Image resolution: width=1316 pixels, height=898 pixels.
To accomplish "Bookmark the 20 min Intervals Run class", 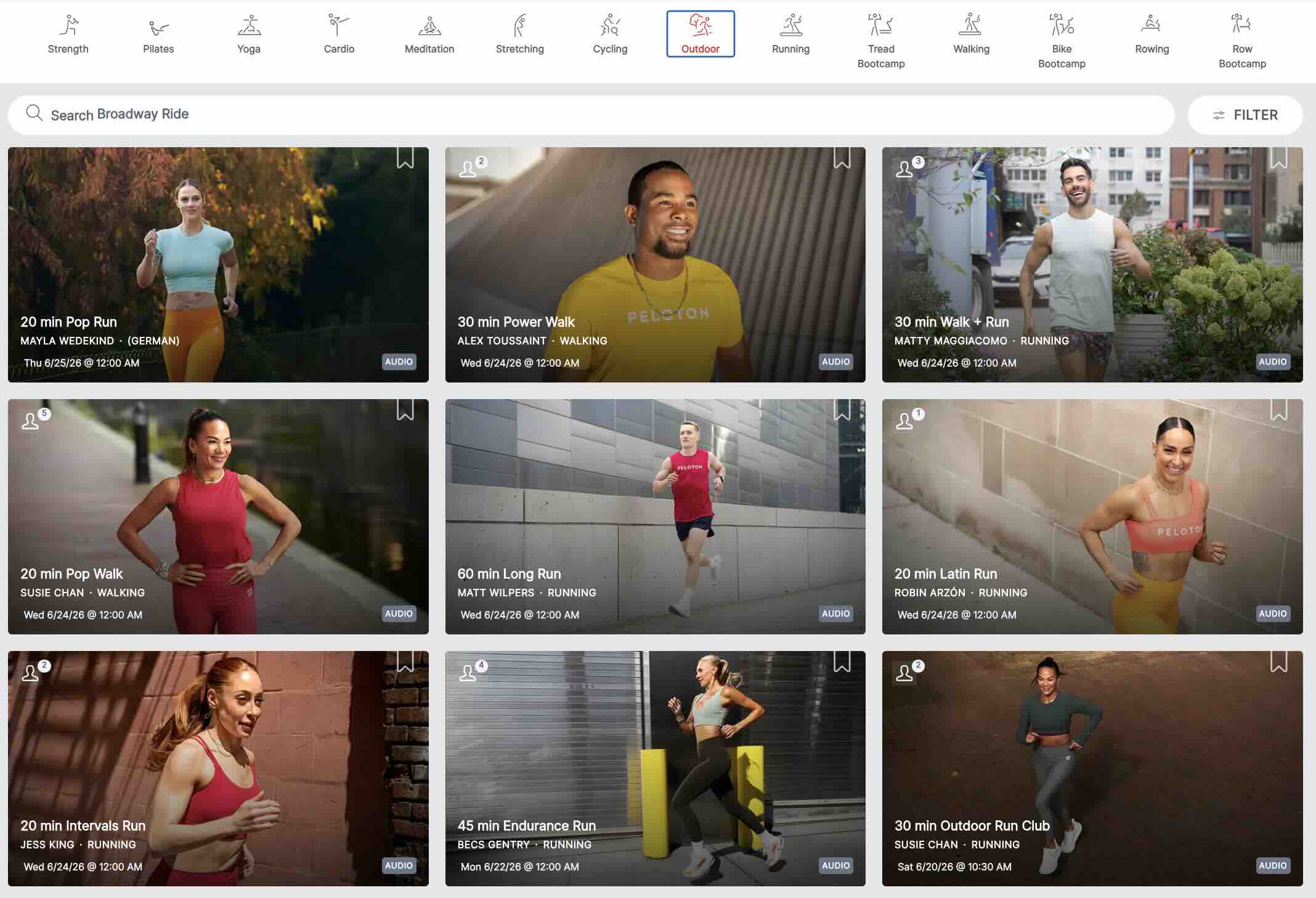I will pyautogui.click(x=405, y=661).
